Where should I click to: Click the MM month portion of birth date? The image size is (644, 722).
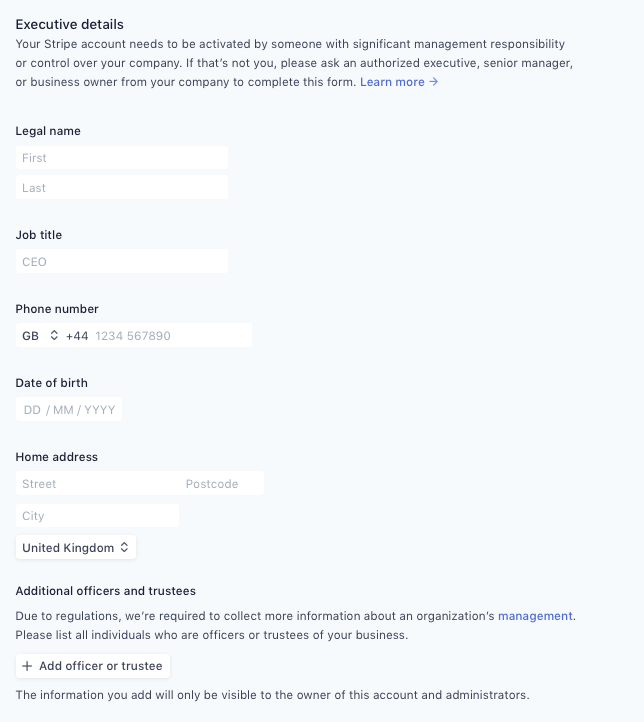point(63,410)
